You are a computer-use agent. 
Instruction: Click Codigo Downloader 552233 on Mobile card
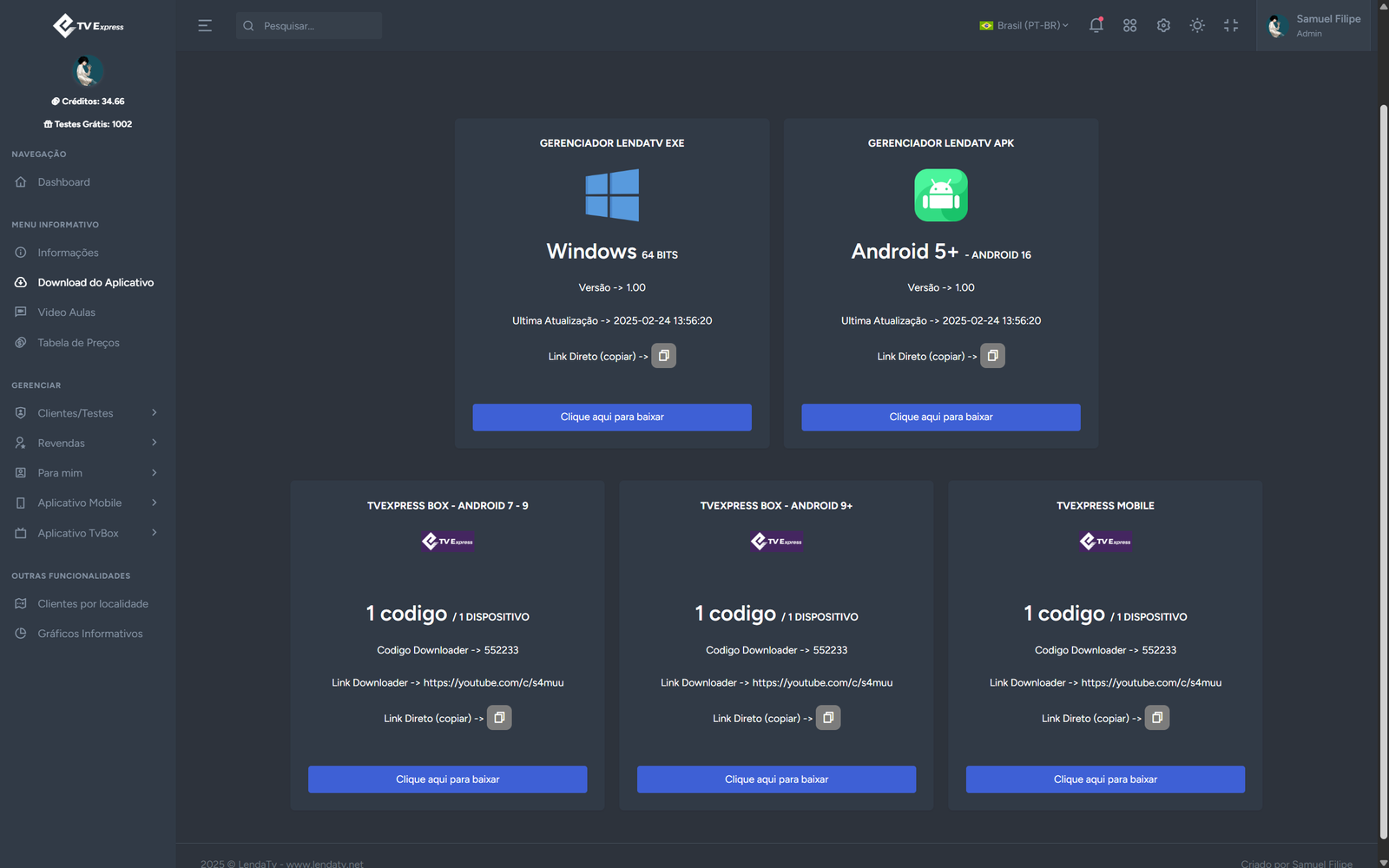click(x=1105, y=650)
